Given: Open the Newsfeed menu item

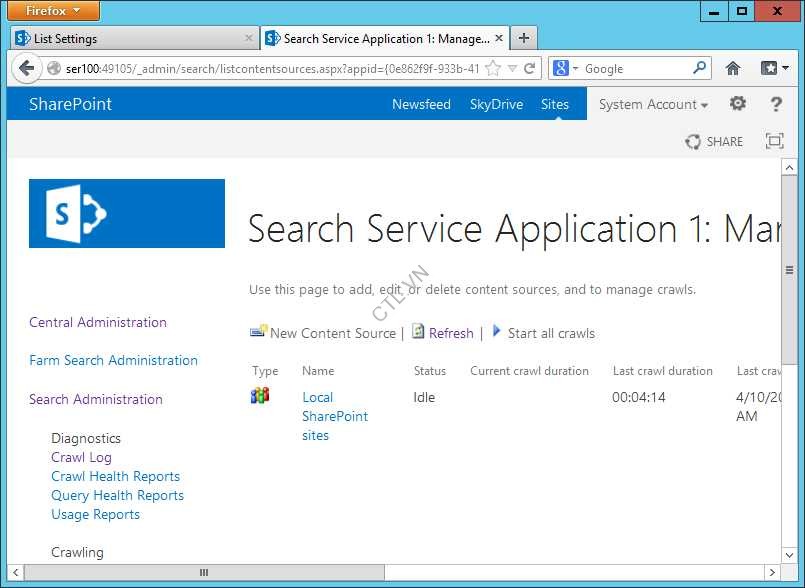Looking at the screenshot, I should [x=421, y=104].
